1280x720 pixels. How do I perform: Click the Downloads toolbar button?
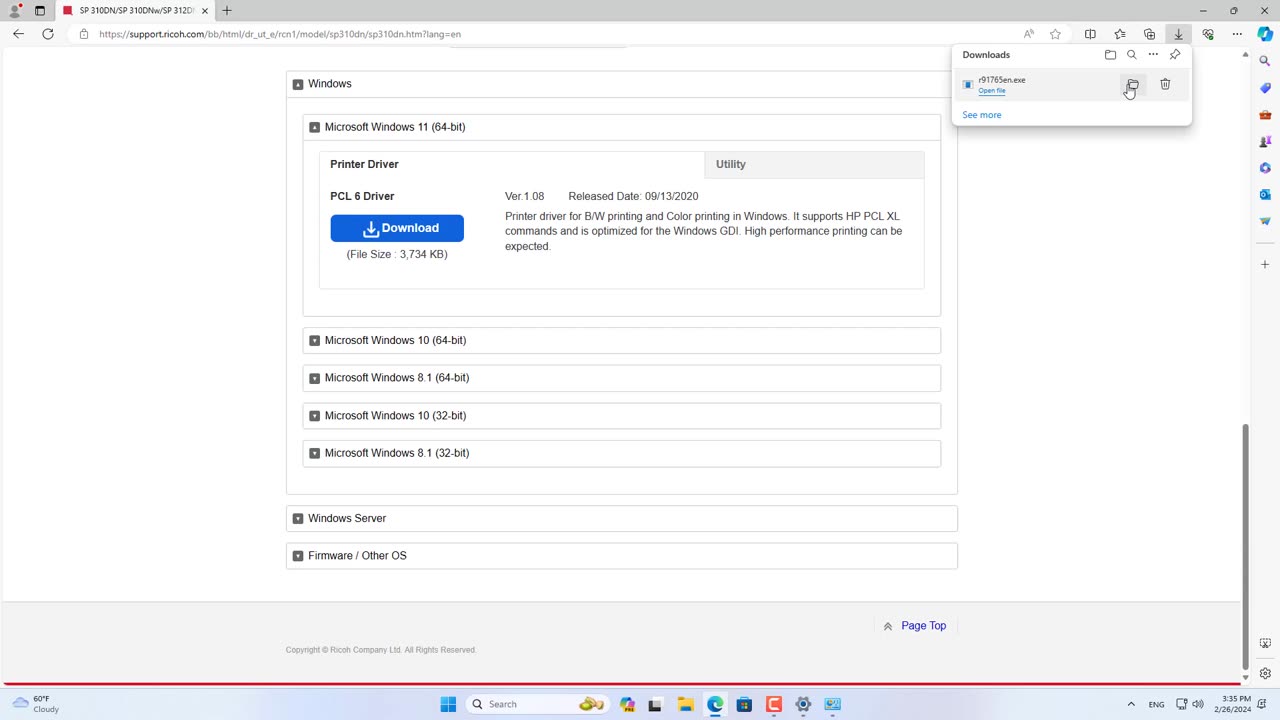[1178, 34]
